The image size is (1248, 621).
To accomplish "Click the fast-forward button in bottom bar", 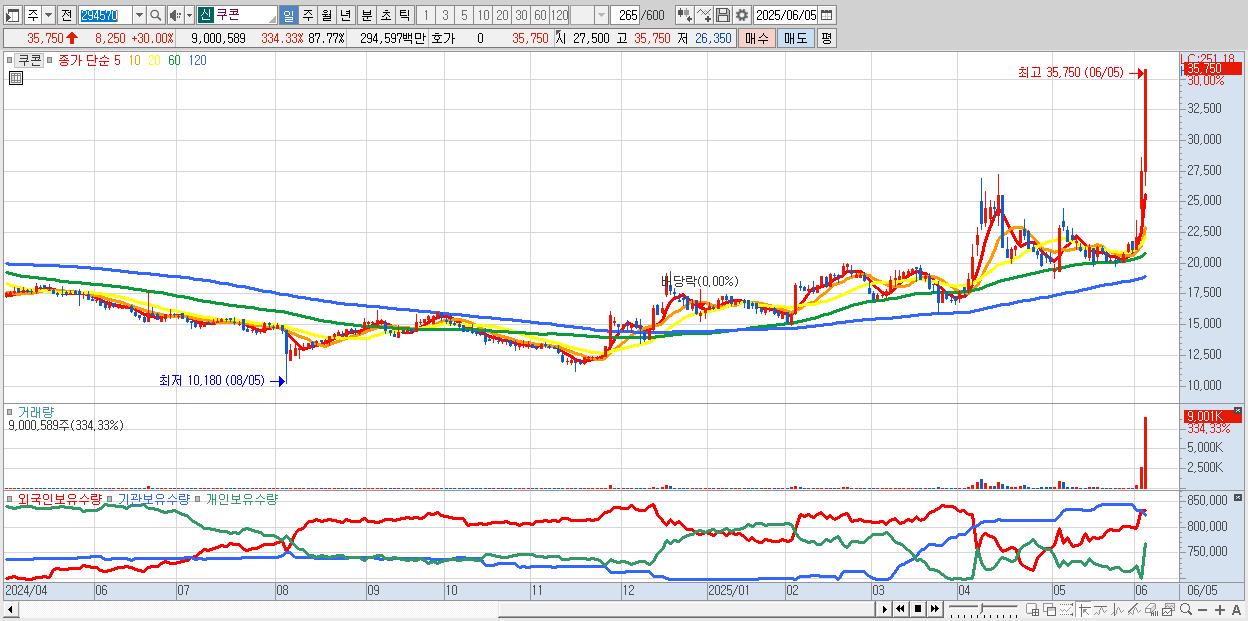I will (935, 609).
